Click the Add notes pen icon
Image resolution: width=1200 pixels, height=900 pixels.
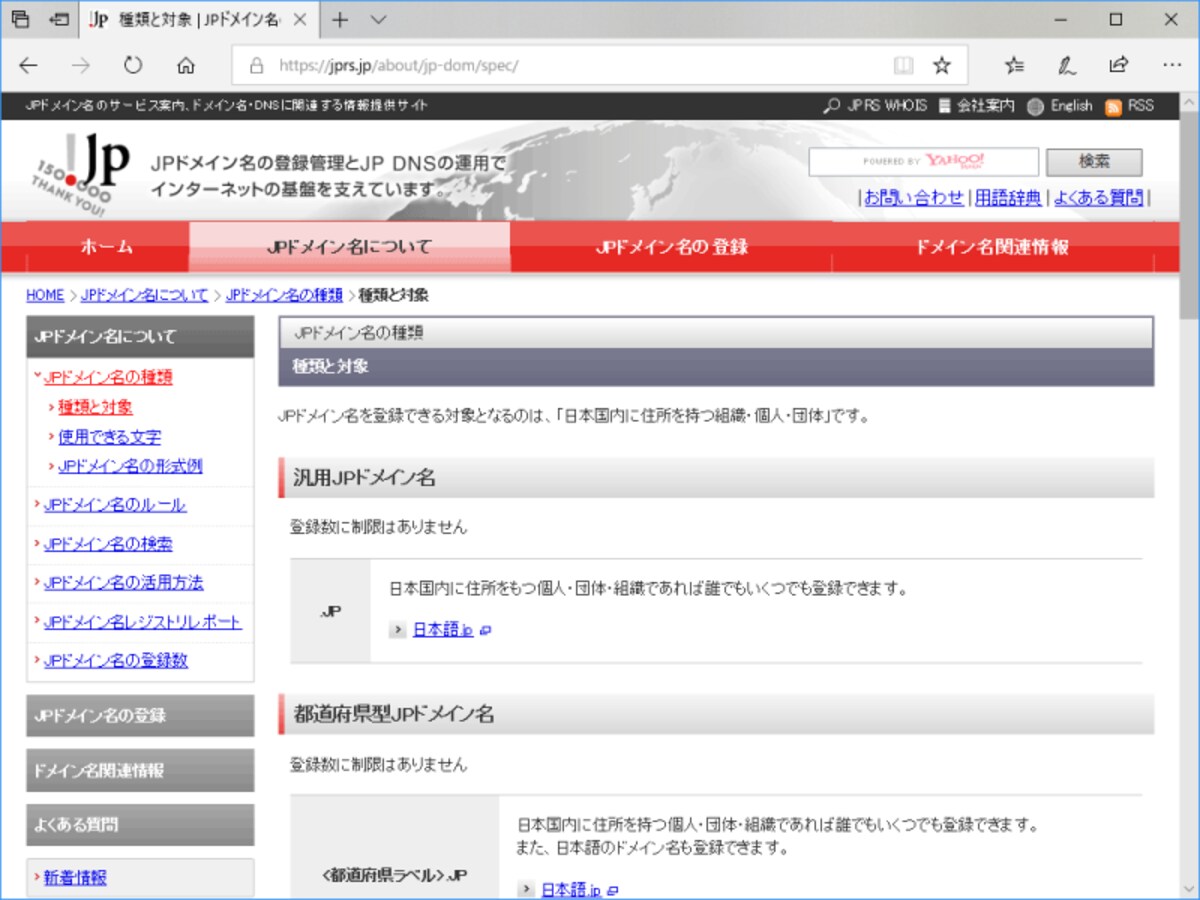[x=1067, y=65]
